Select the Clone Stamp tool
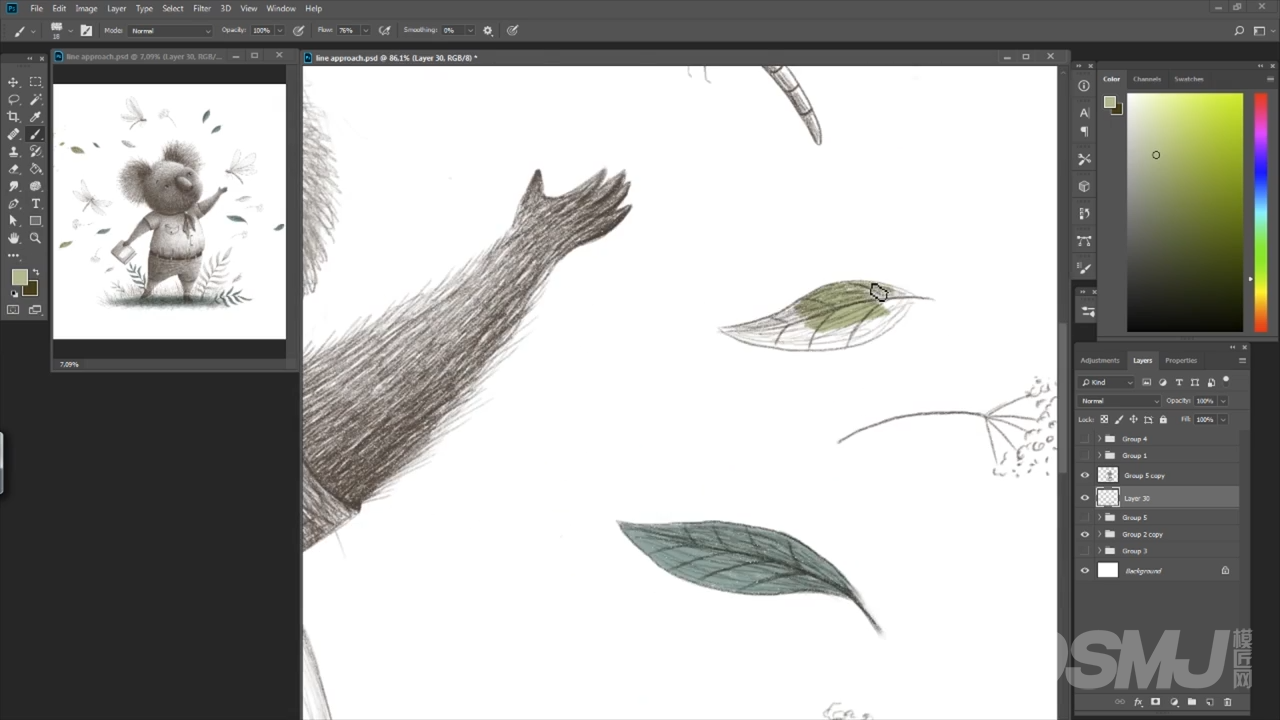1280x720 pixels. [x=13, y=152]
